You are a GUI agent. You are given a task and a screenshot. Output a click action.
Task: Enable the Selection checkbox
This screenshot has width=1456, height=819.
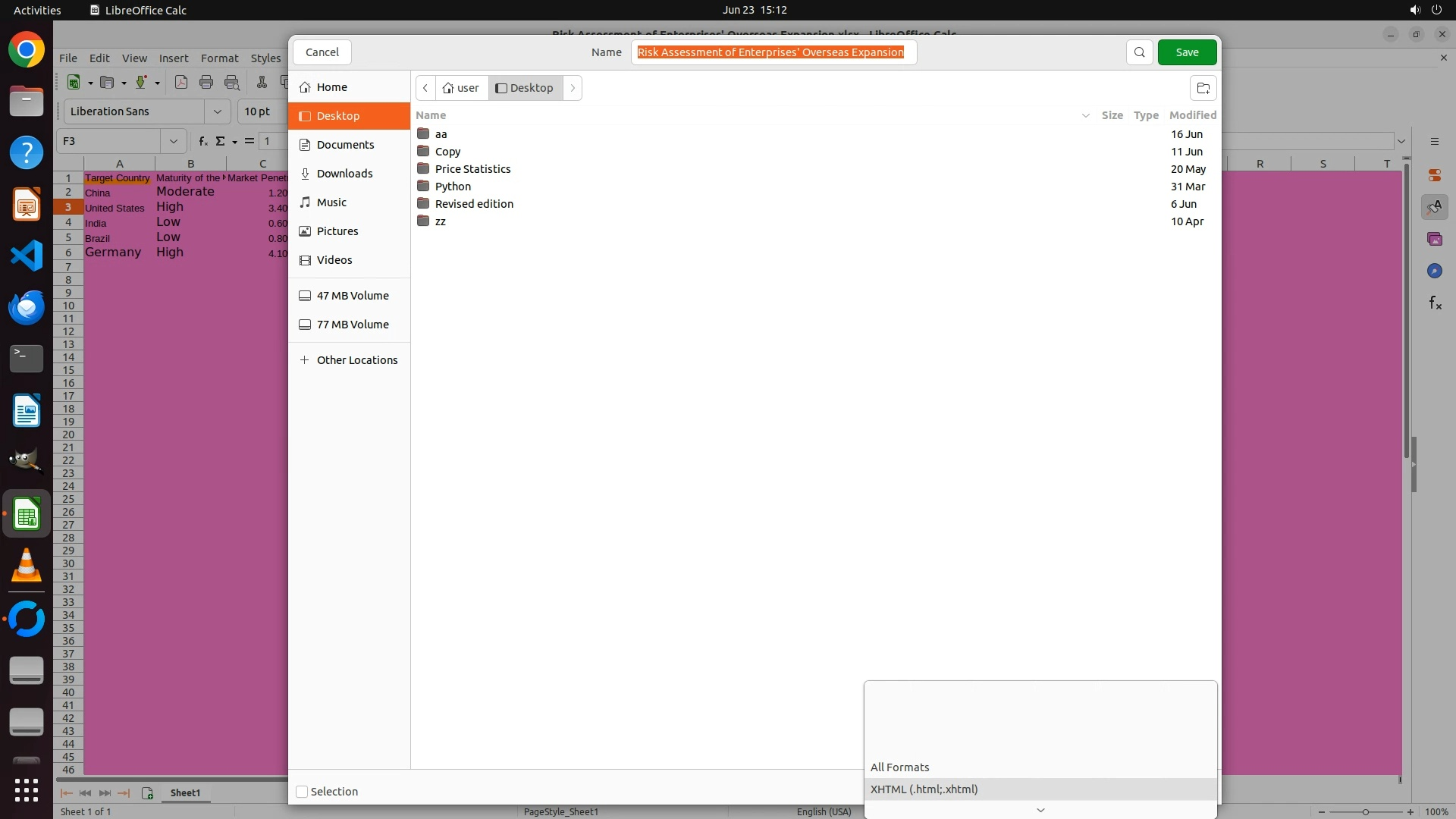302,792
